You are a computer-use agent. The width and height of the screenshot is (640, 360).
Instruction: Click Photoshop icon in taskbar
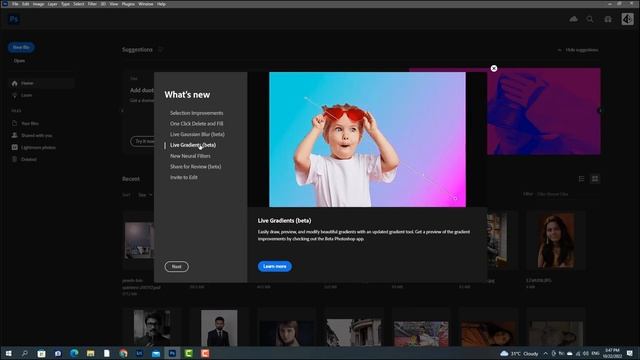pyautogui.click(x=172, y=353)
